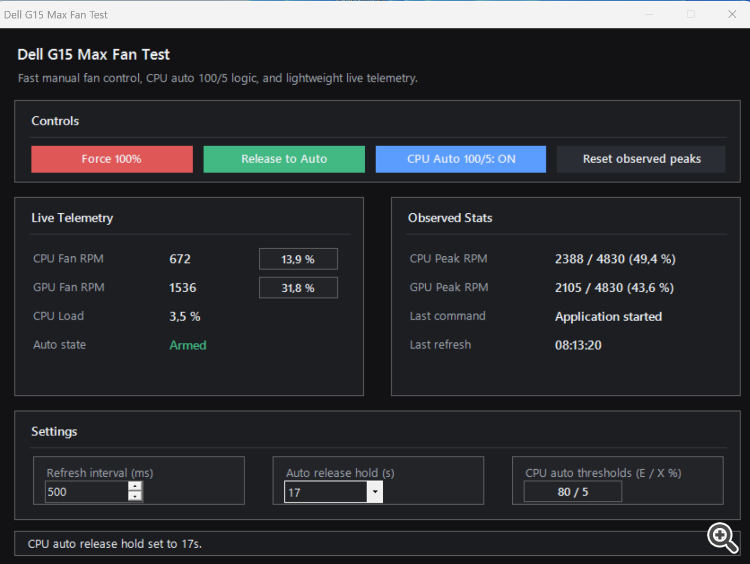Image resolution: width=750 pixels, height=564 pixels.
Task: Click the Refresh interval input field
Action: click(x=87, y=492)
